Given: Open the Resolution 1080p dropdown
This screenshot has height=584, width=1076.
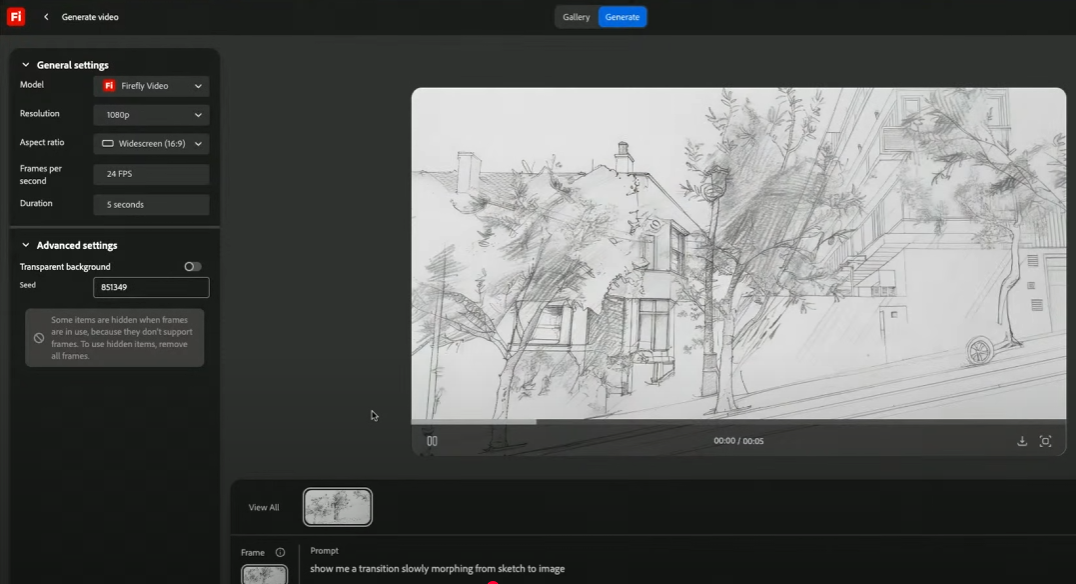Looking at the screenshot, I should click(151, 115).
